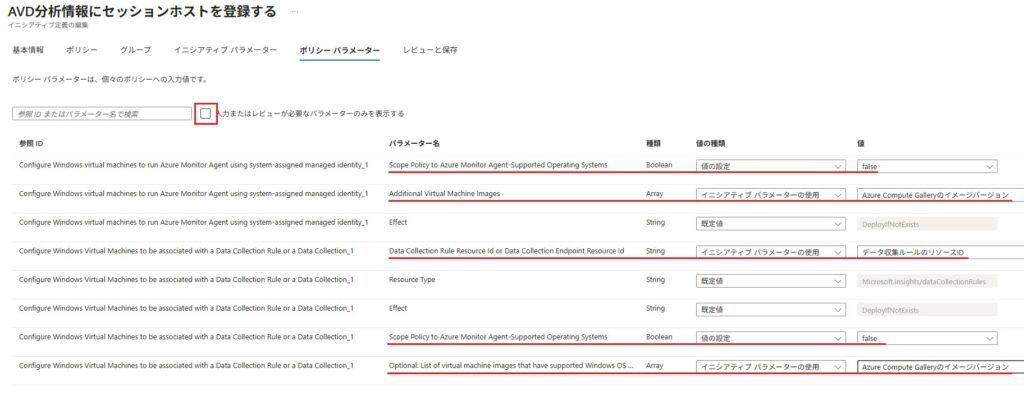Open value type dropdown in the Resource Type row
The height and width of the screenshot is (400, 1024).
(770, 281)
